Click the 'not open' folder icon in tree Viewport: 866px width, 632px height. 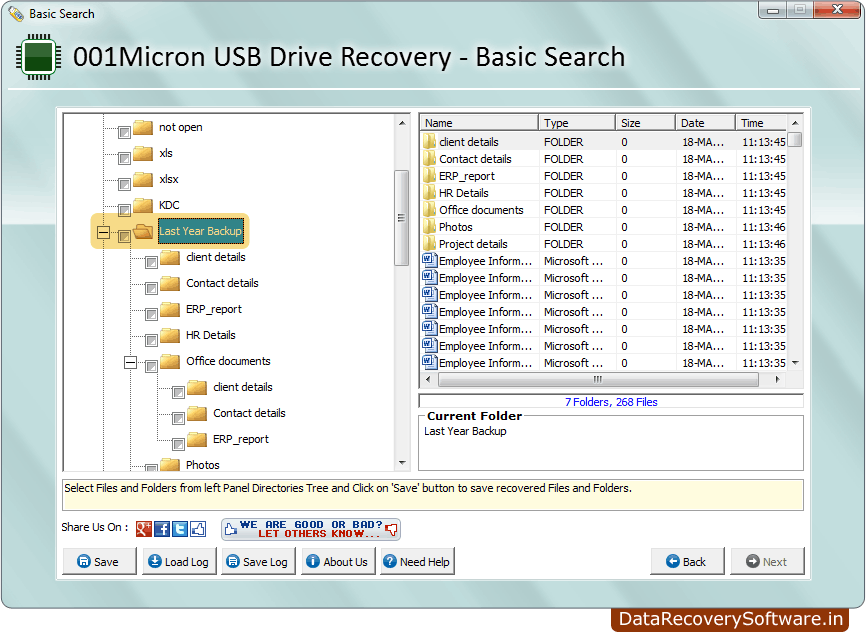tap(143, 128)
